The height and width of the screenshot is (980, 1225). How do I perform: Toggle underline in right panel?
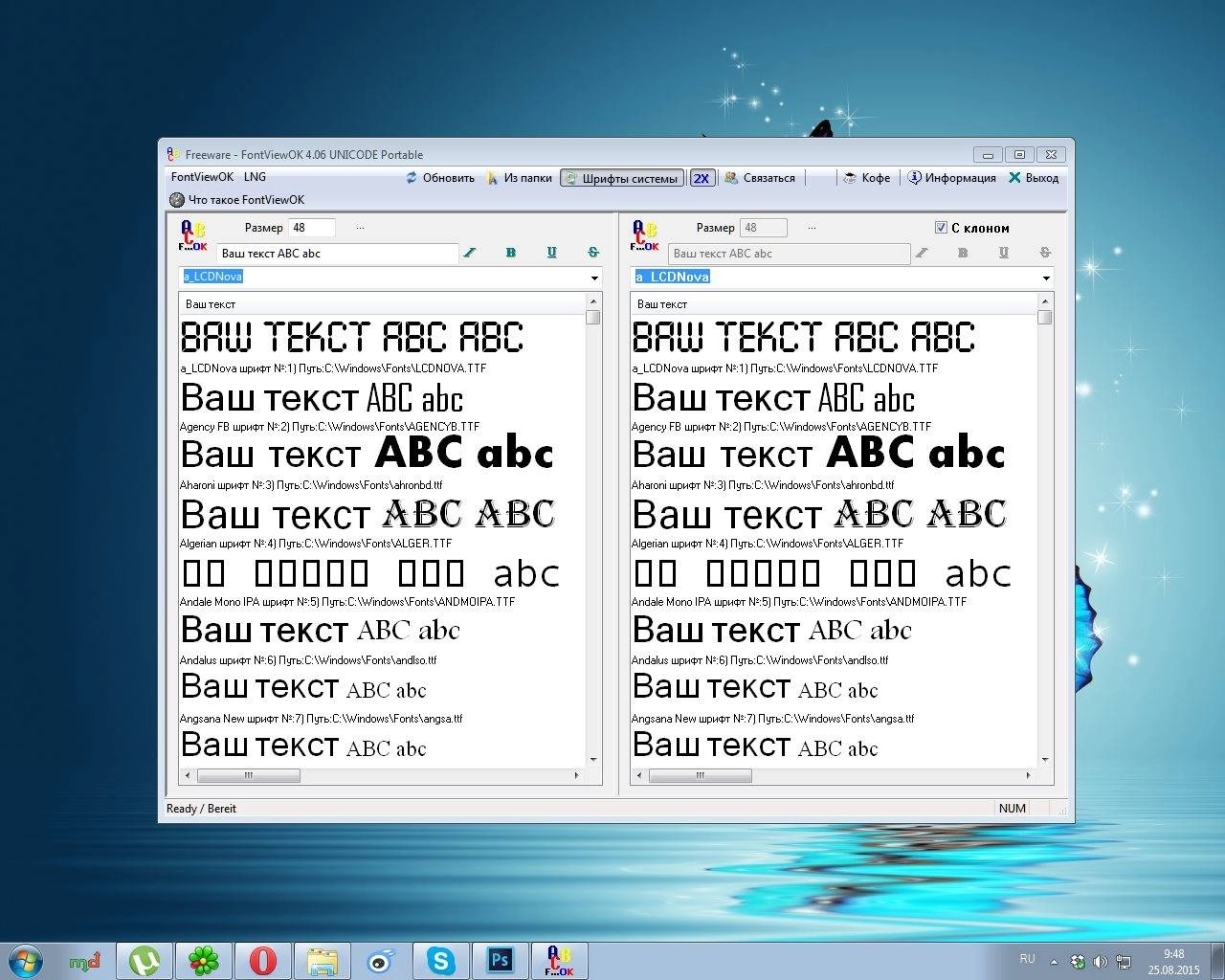coord(1003,253)
